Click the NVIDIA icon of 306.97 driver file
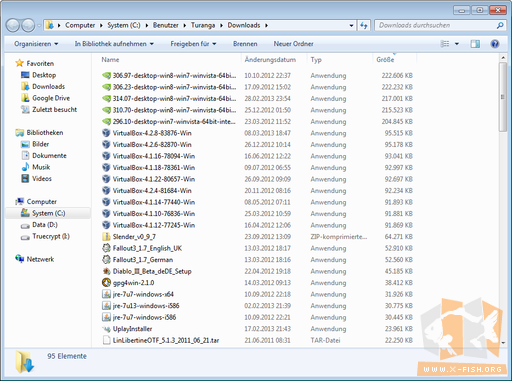512x381 pixels. tap(106, 76)
